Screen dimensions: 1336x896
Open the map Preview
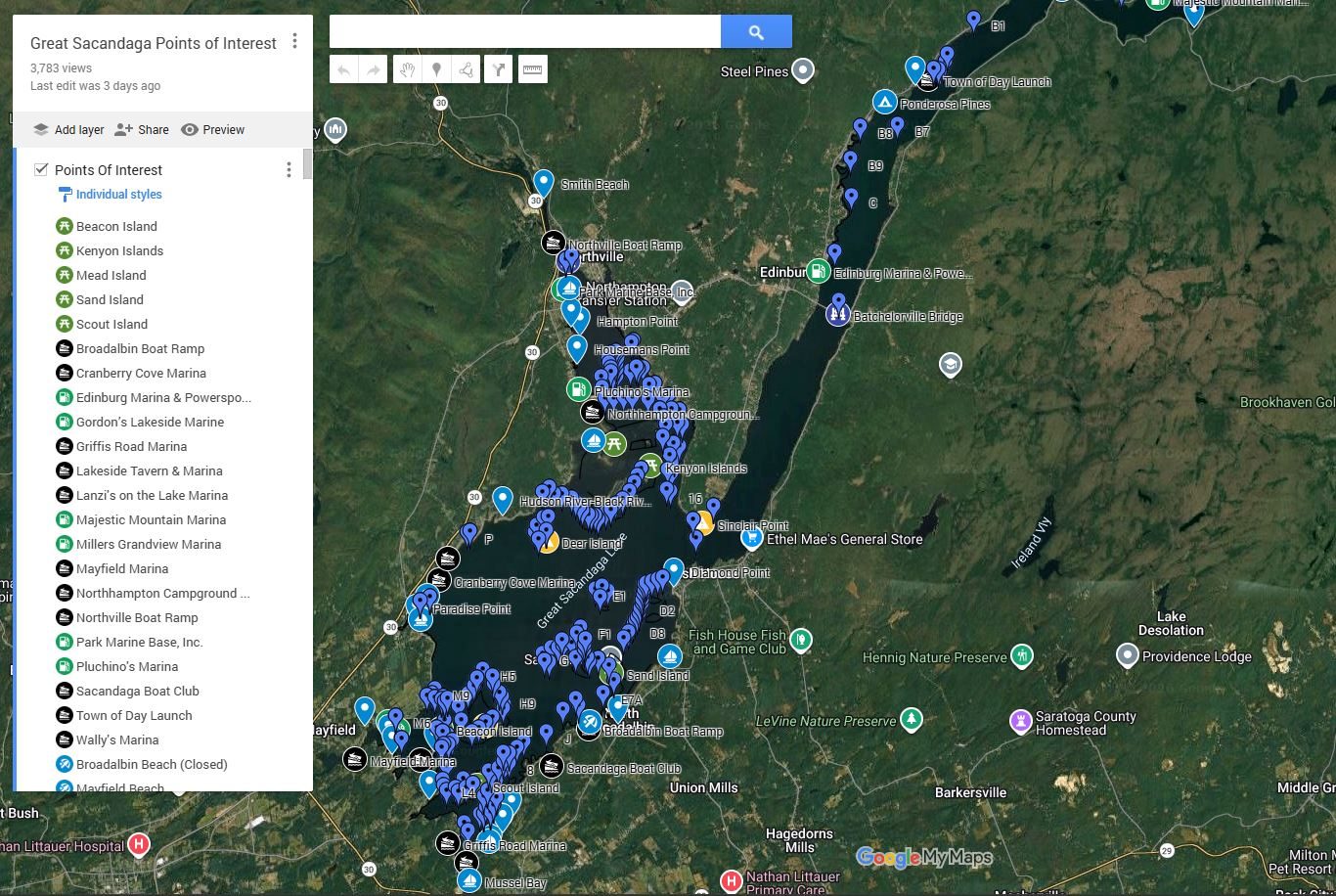click(212, 129)
